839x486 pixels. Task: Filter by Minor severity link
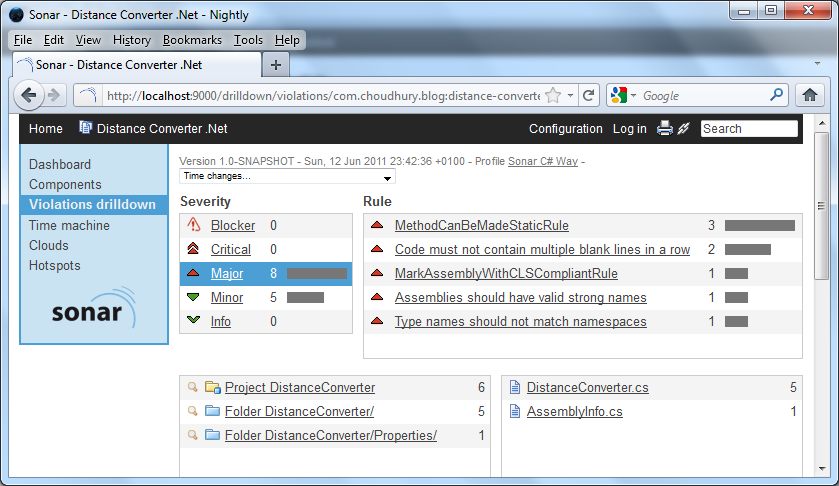click(x=227, y=297)
